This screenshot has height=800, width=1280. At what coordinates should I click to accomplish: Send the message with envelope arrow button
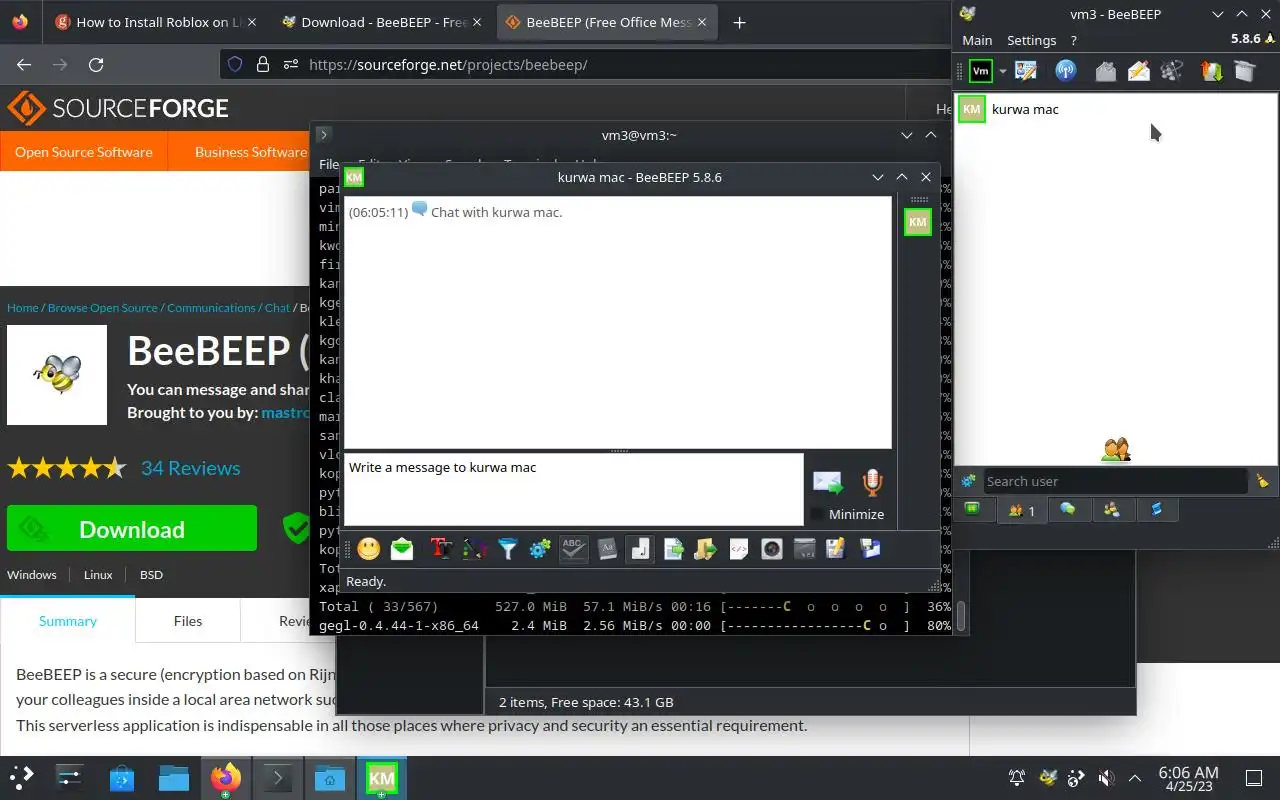(828, 483)
